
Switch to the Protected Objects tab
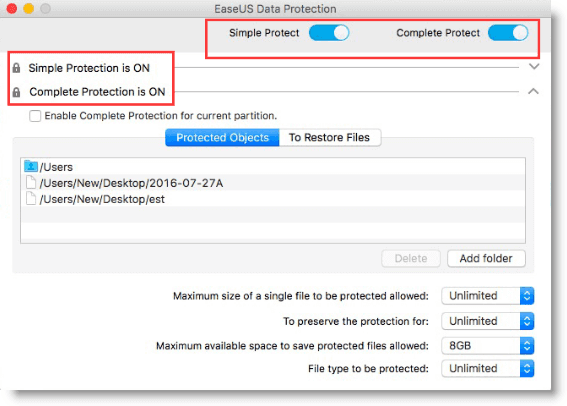tap(222, 138)
